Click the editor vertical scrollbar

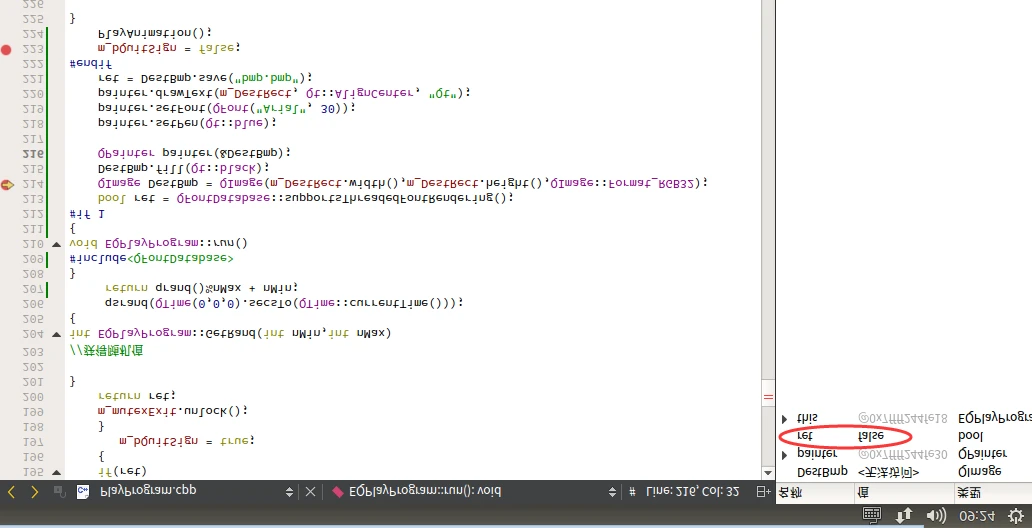coord(768,200)
